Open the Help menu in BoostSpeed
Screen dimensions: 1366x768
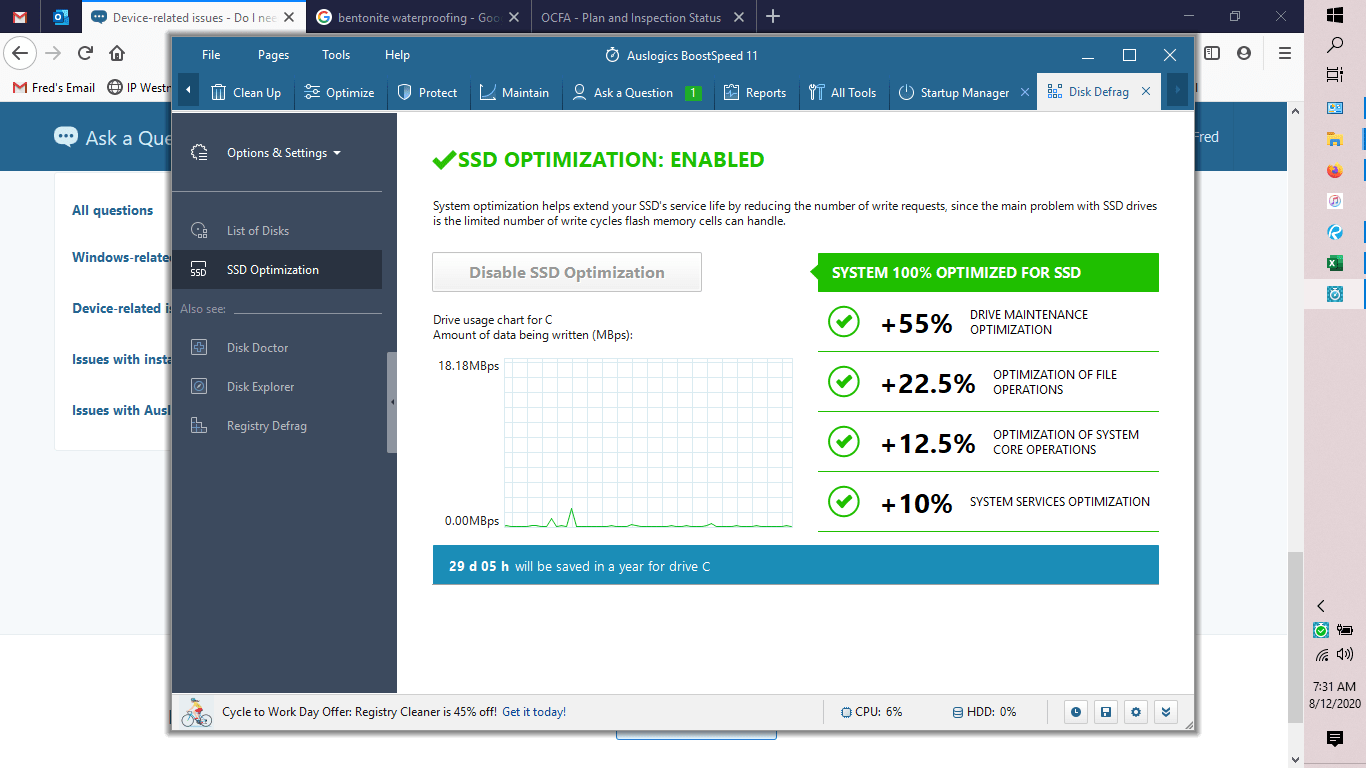[397, 55]
